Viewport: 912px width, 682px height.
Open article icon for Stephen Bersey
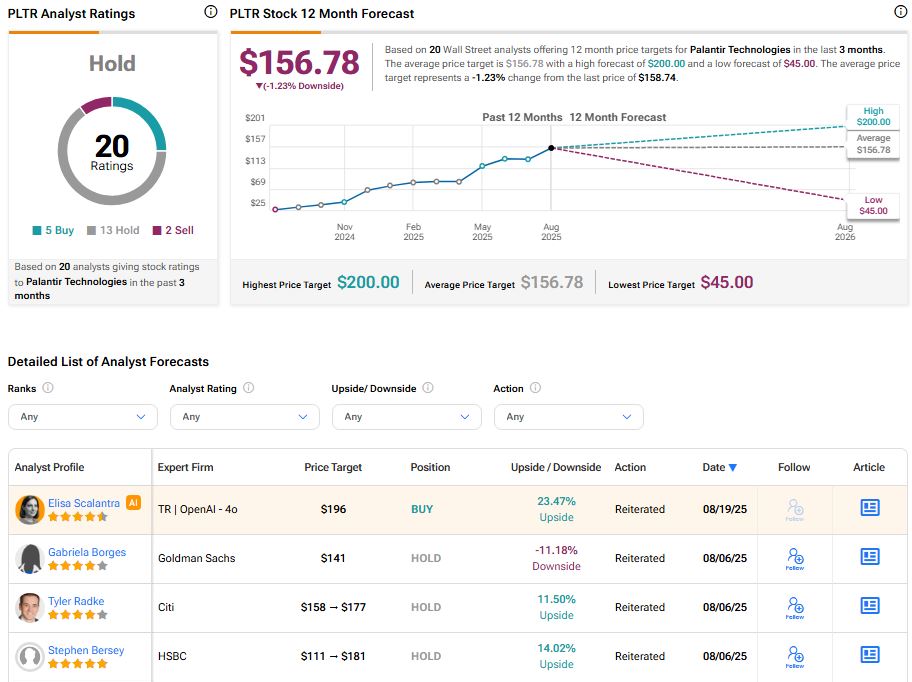[x=870, y=654]
